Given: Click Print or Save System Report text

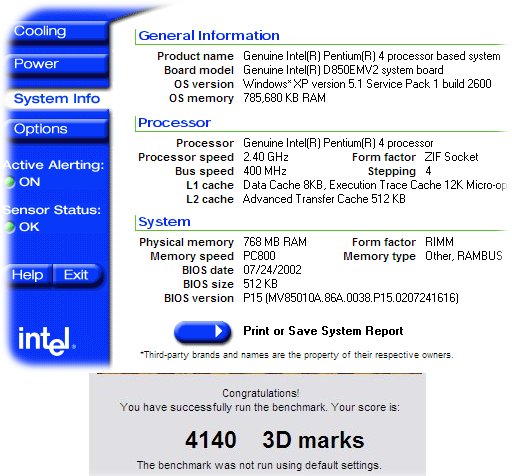Looking at the screenshot, I should [323, 331].
